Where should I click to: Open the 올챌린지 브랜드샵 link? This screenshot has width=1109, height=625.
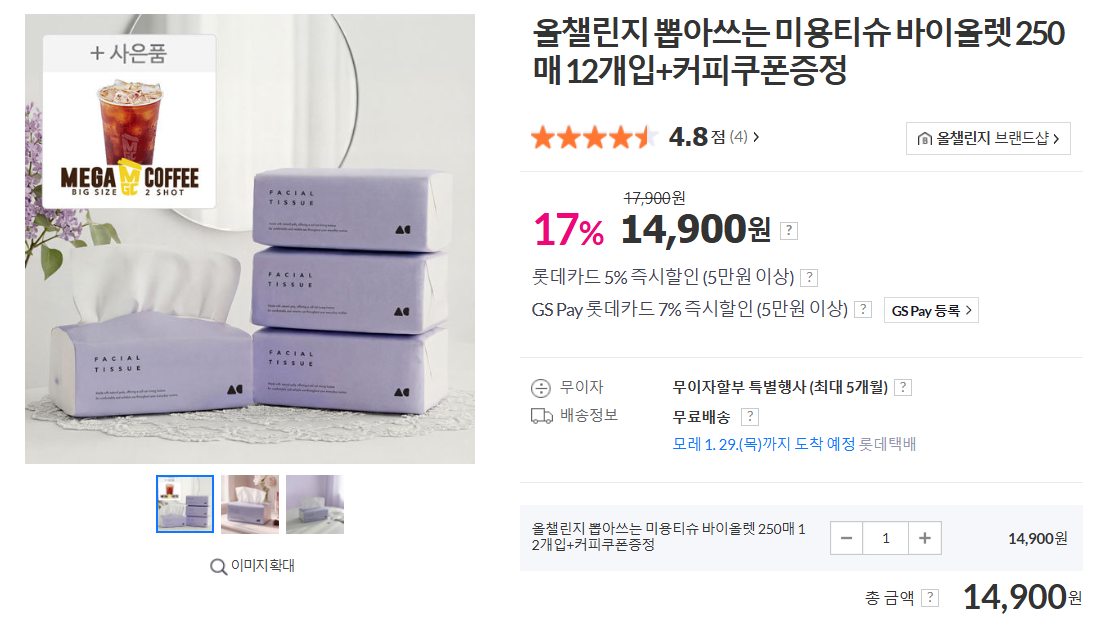988,138
